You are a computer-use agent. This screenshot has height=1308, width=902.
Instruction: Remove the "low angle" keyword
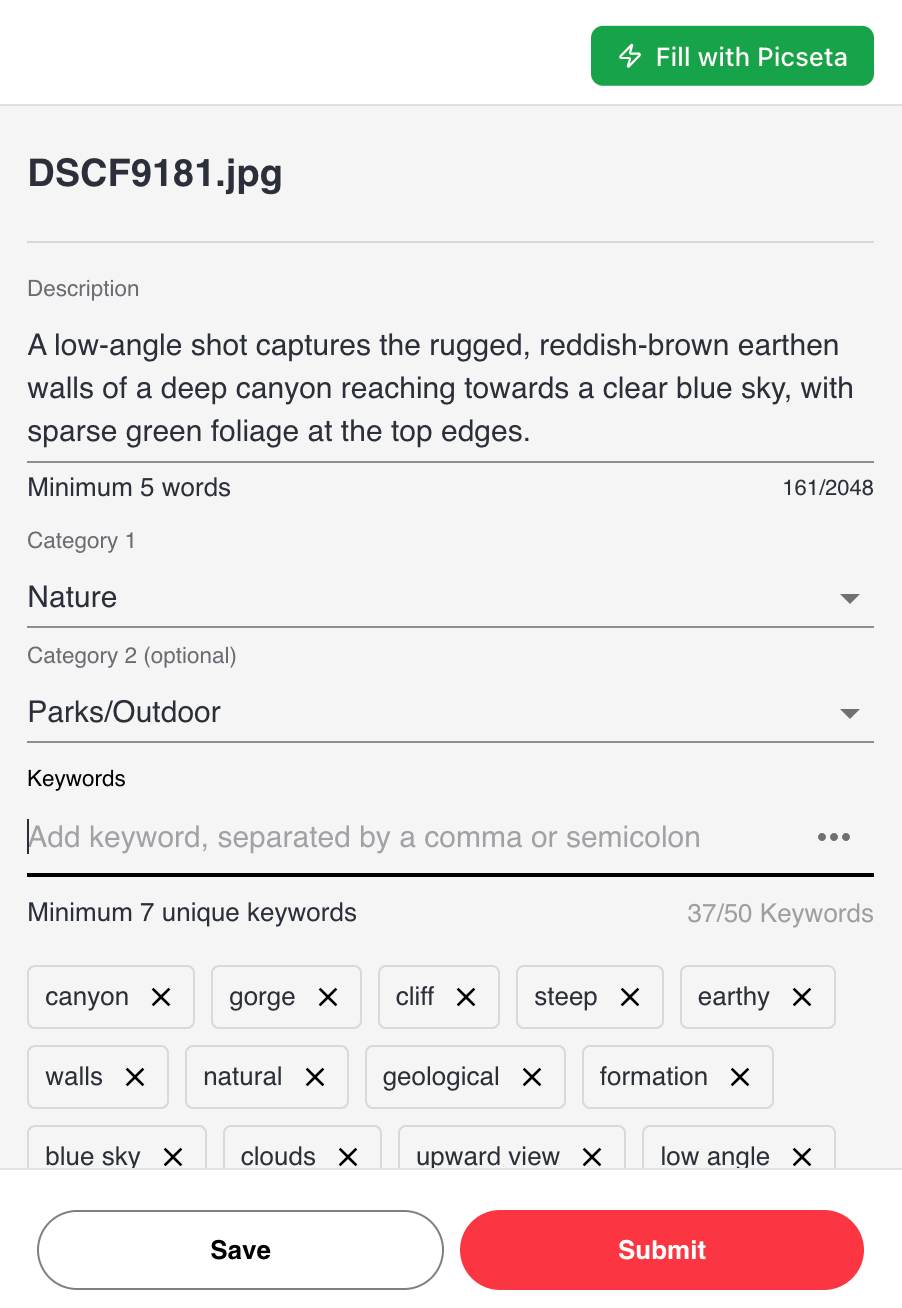coord(801,1157)
